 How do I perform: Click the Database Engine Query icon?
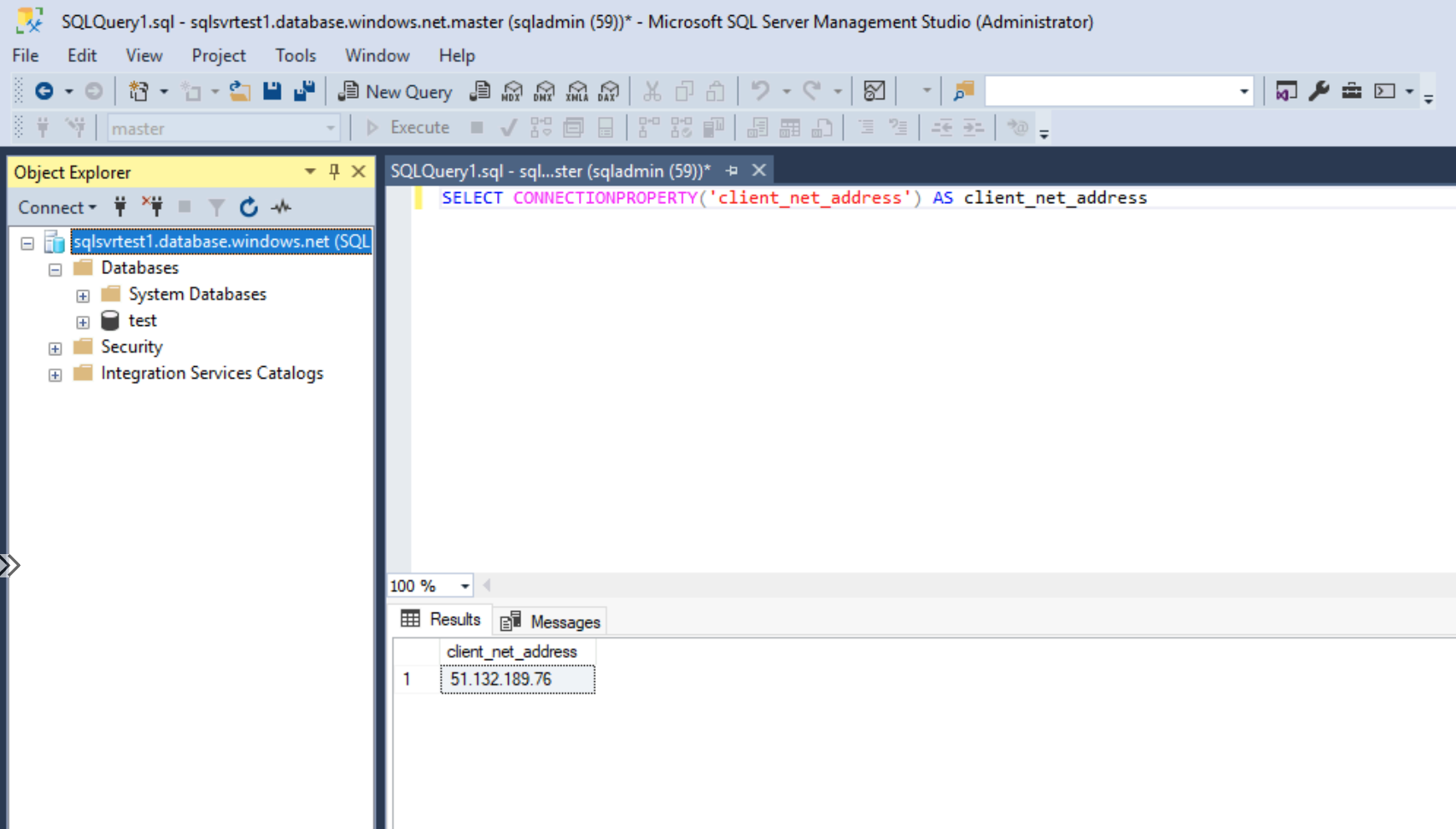click(480, 91)
